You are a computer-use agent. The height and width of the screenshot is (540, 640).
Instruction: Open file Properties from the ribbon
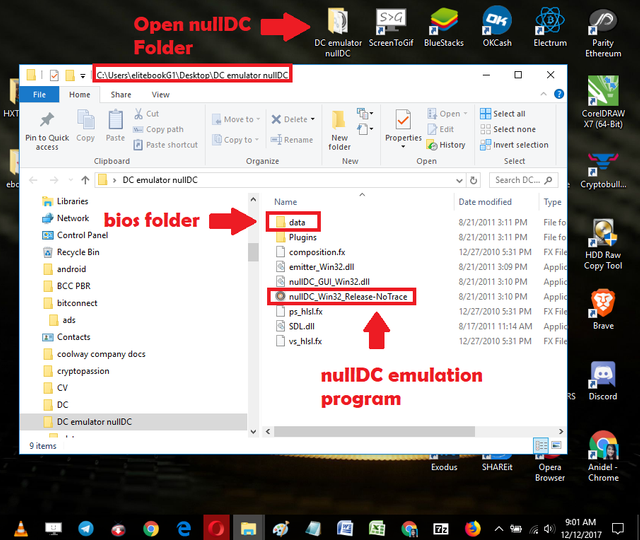(x=403, y=127)
